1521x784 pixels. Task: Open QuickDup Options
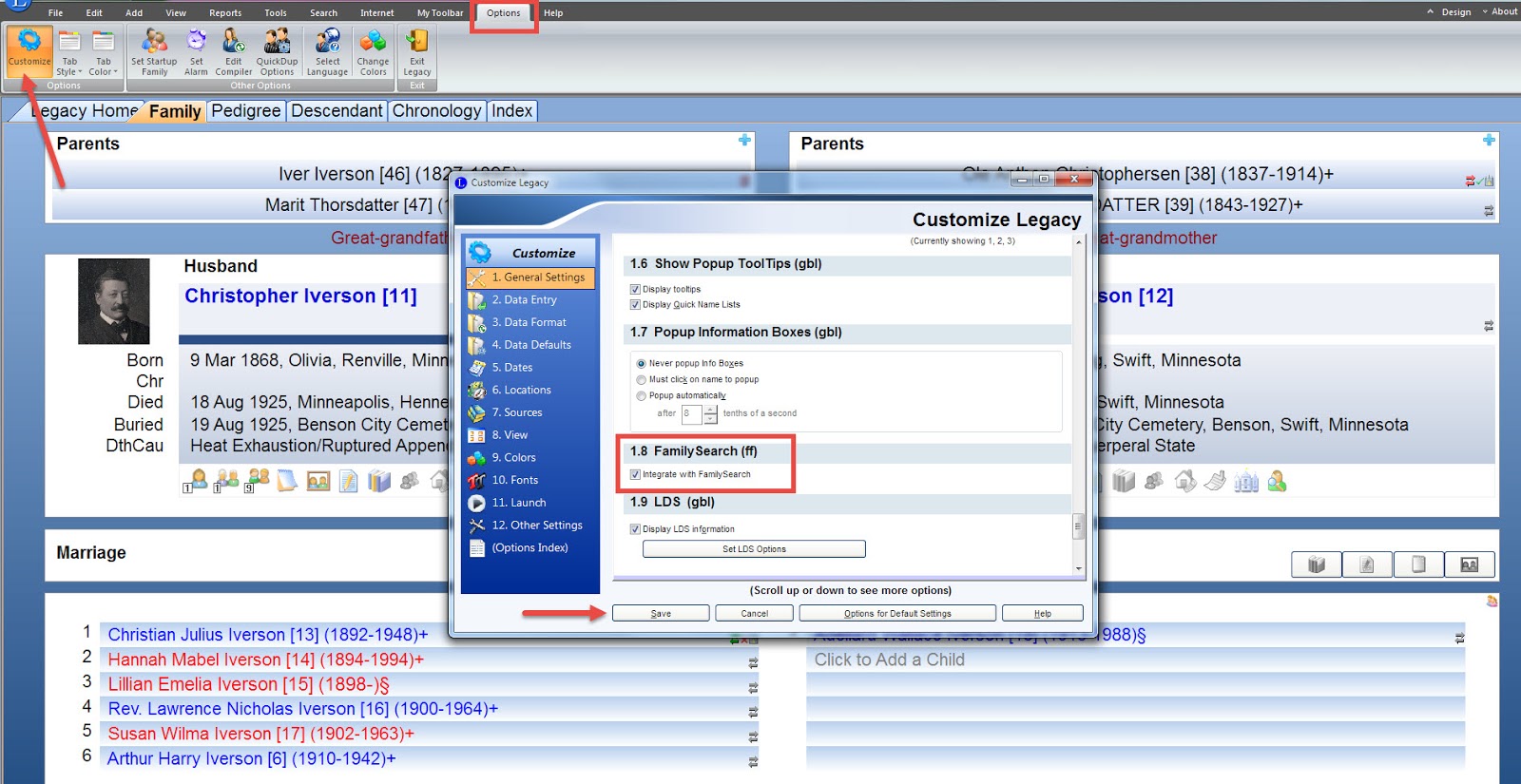click(277, 51)
